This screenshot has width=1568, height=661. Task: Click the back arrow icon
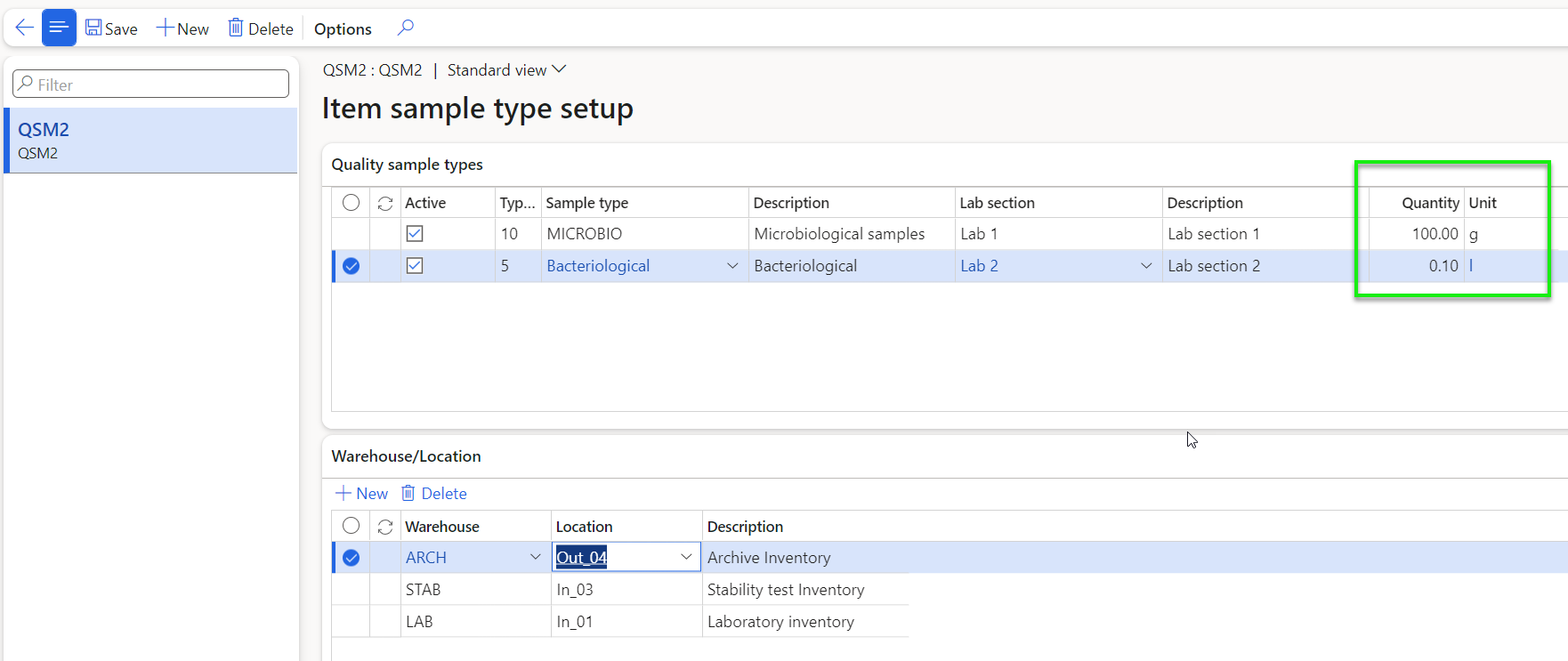tap(24, 28)
